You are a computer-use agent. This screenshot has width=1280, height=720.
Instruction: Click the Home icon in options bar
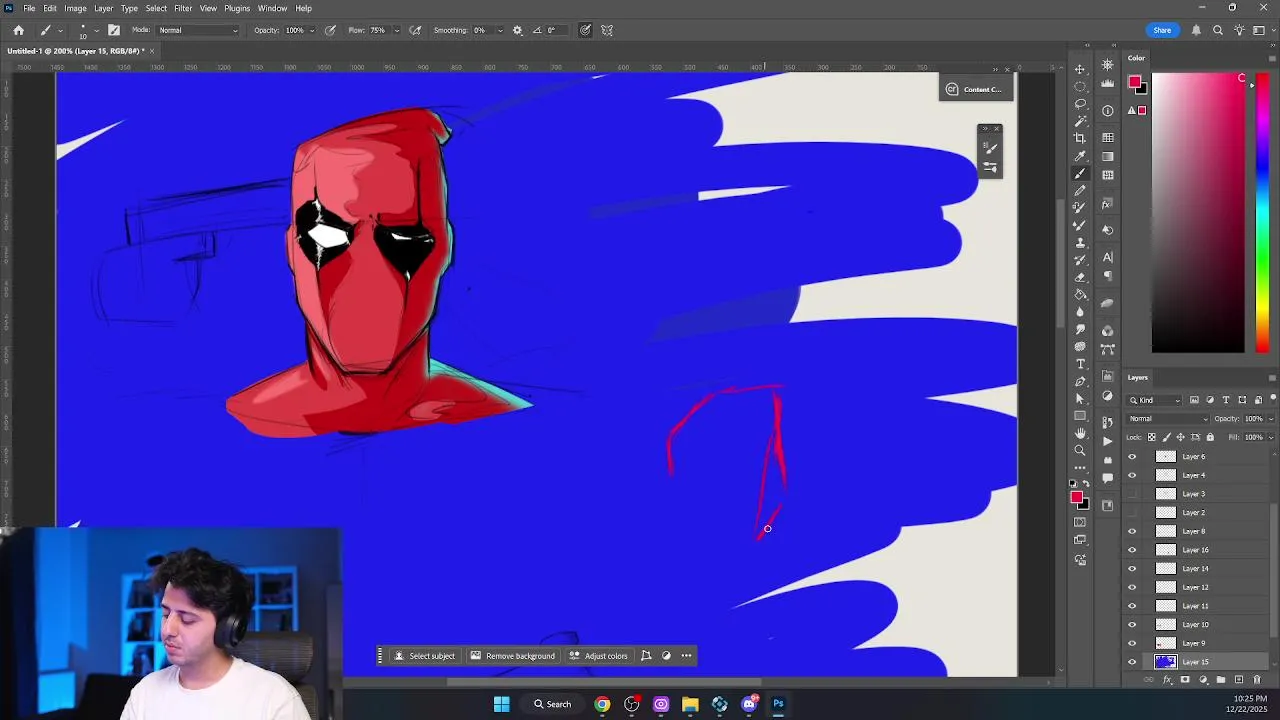pyautogui.click(x=18, y=30)
